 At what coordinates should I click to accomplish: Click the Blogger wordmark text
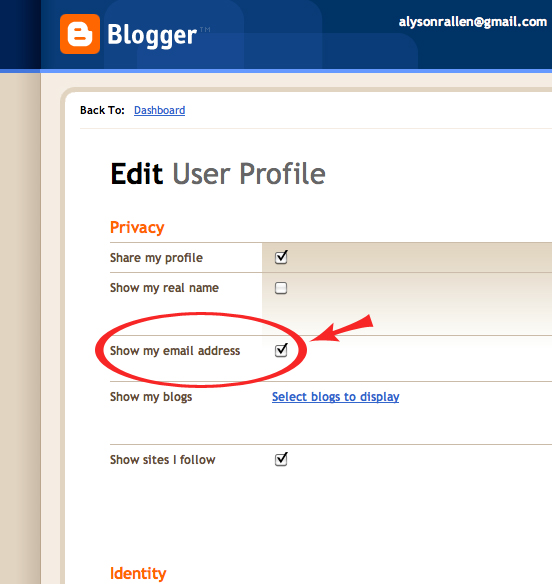152,35
